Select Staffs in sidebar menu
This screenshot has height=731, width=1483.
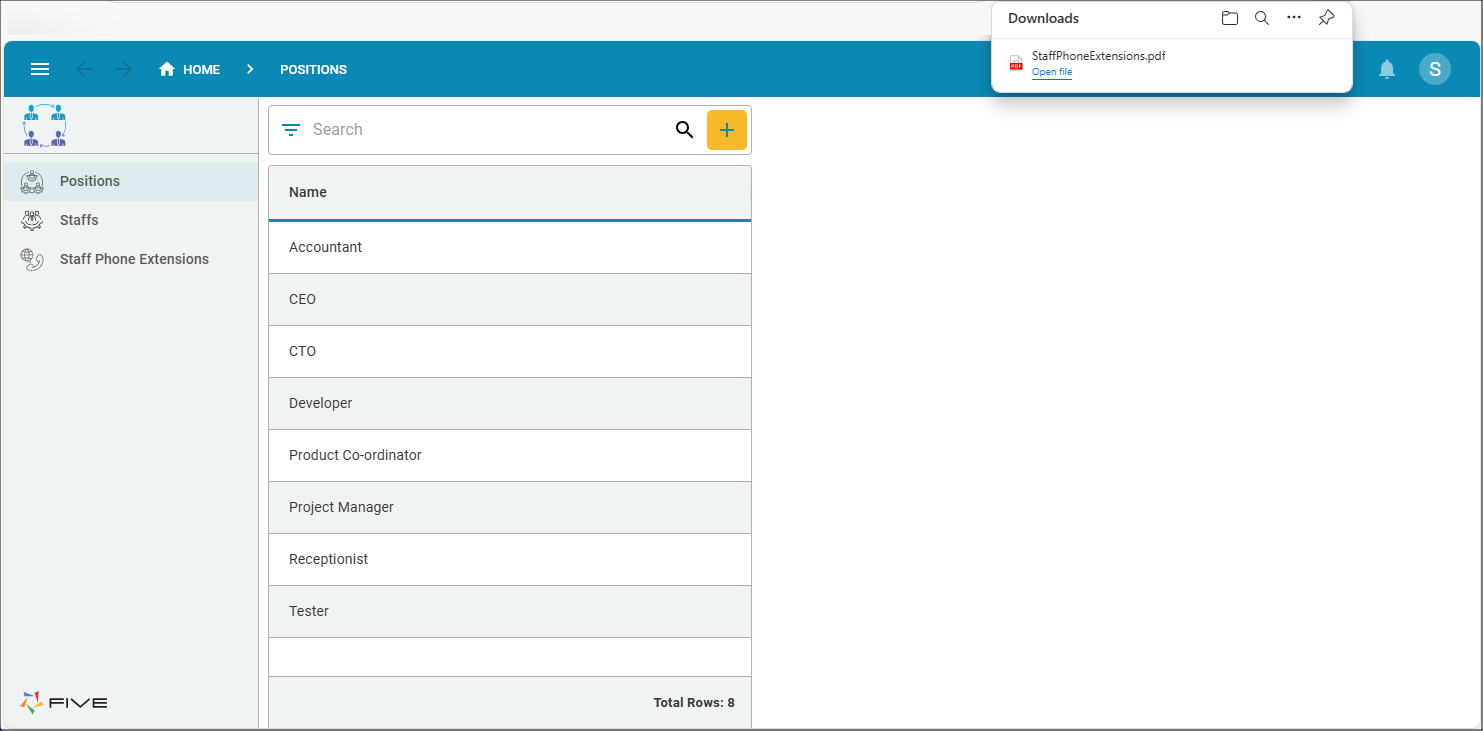79,220
